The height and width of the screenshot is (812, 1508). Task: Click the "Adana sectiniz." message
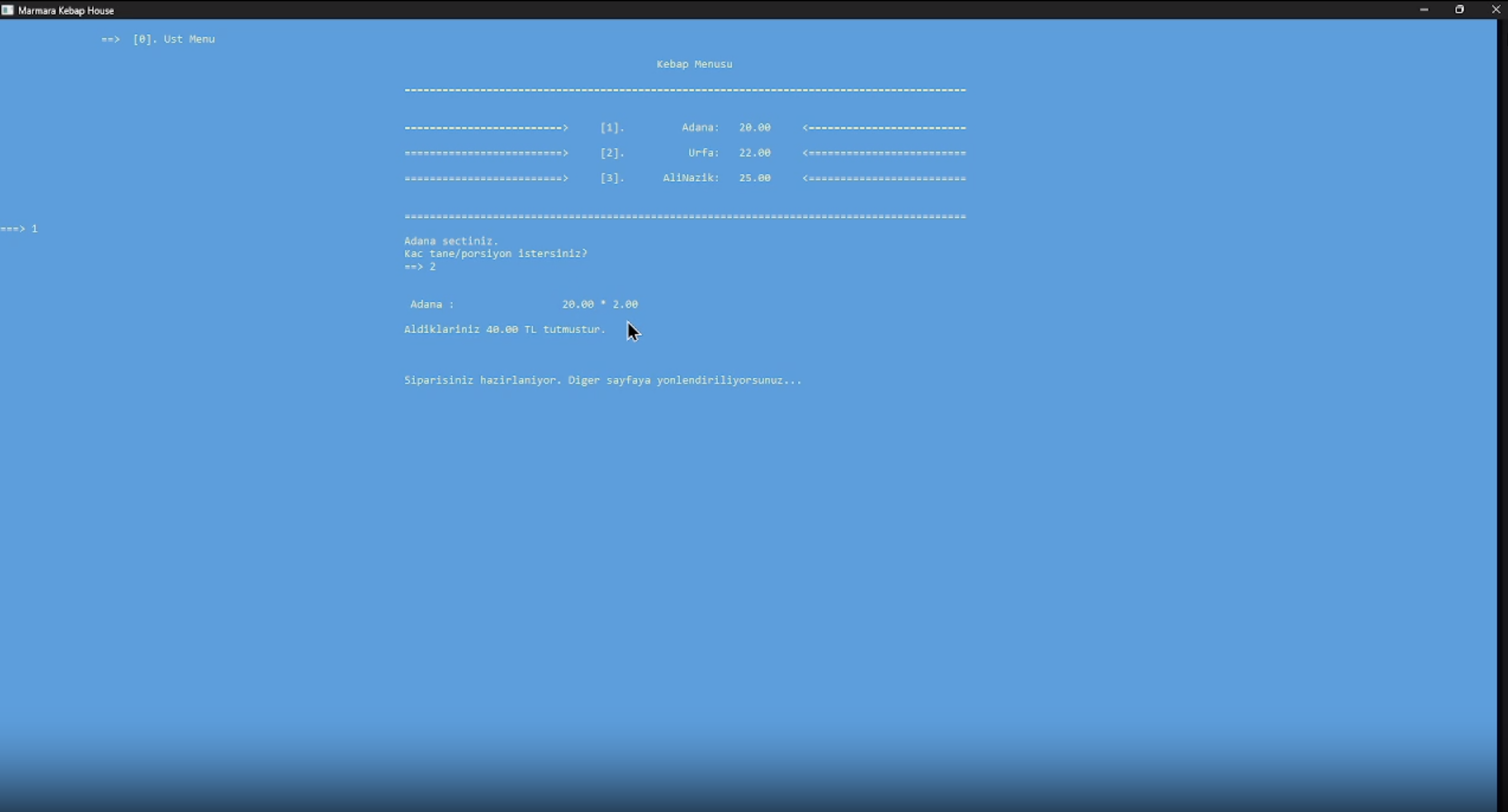451,241
